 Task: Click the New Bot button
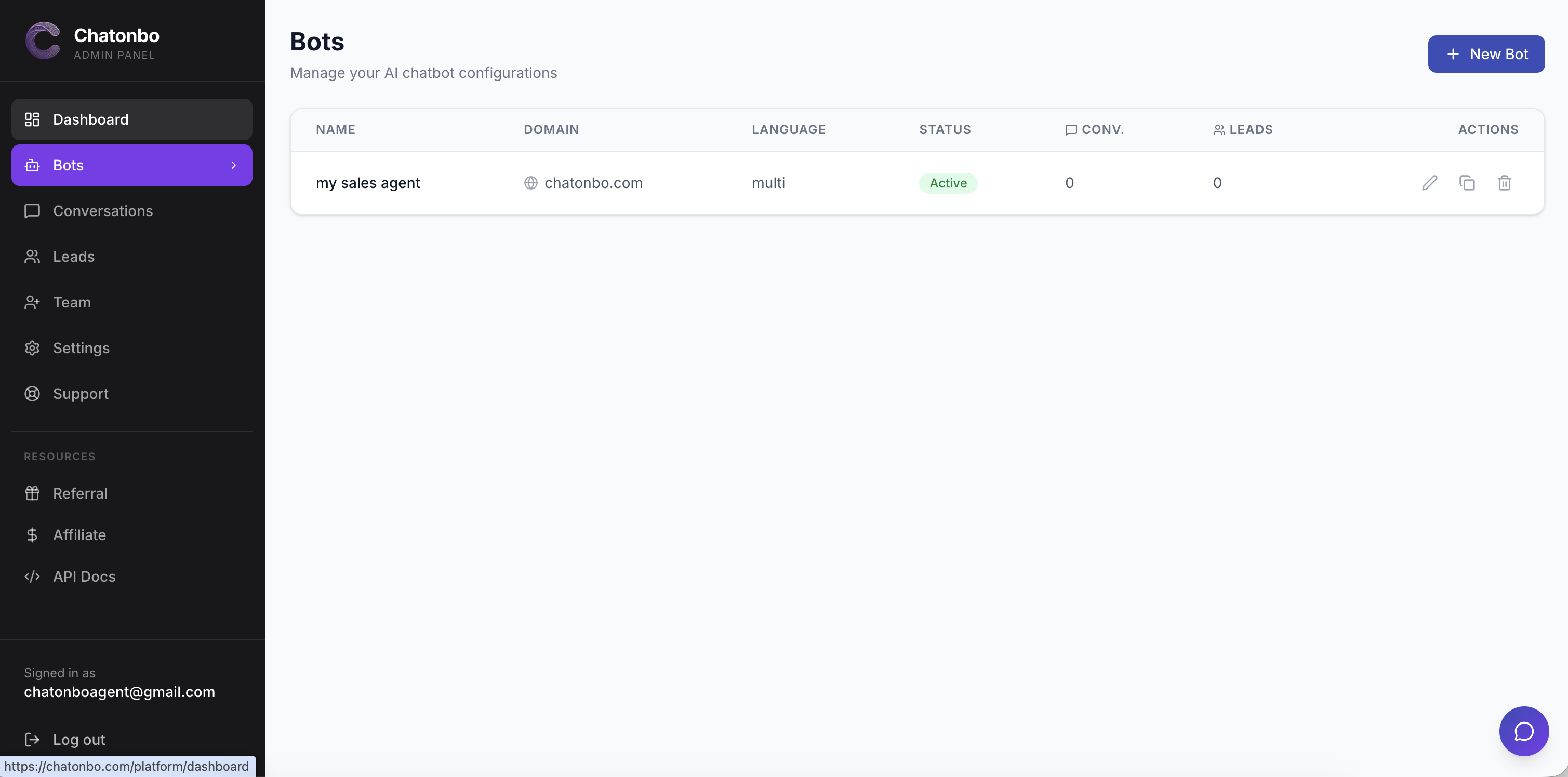point(1486,54)
